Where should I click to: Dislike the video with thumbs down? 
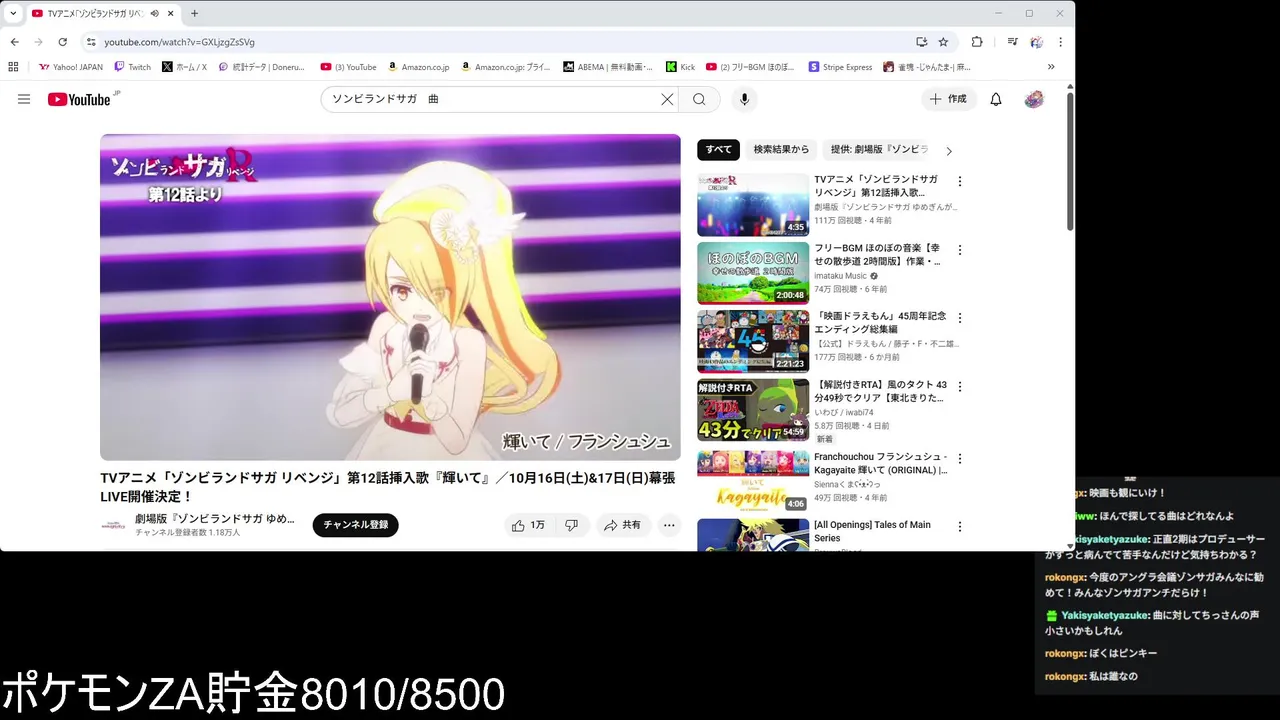click(x=571, y=525)
